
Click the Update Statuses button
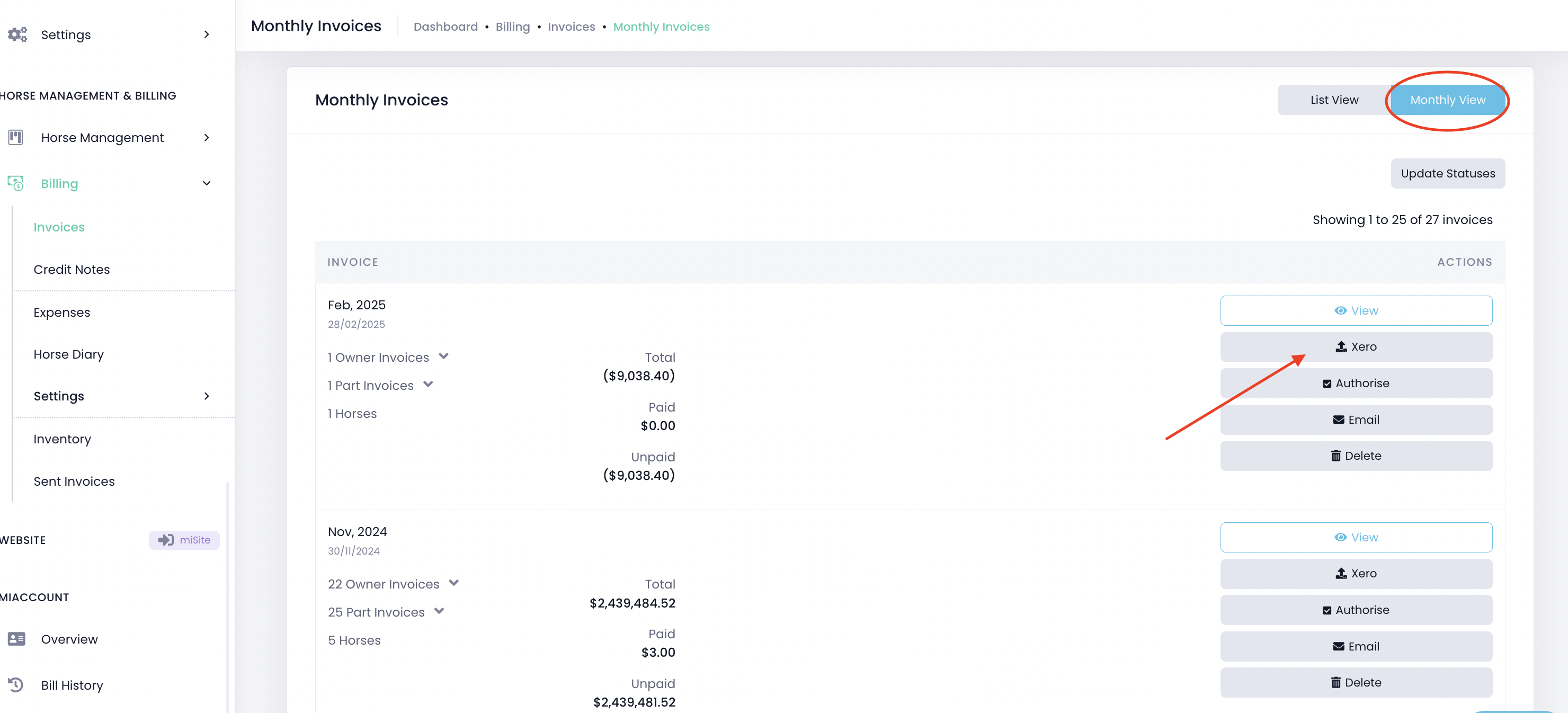click(x=1447, y=174)
